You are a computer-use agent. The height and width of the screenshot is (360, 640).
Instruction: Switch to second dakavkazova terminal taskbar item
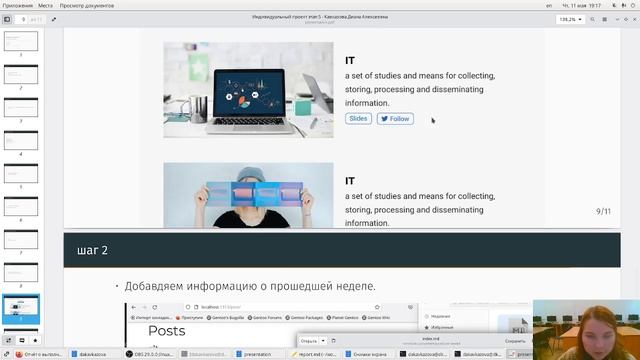[478, 354]
